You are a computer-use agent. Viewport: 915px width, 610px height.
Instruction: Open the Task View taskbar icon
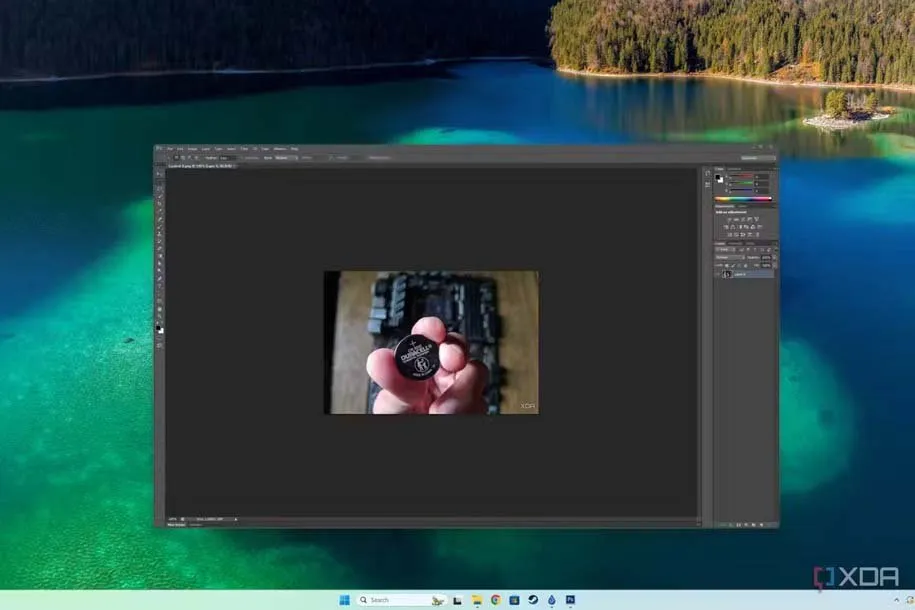click(x=457, y=600)
